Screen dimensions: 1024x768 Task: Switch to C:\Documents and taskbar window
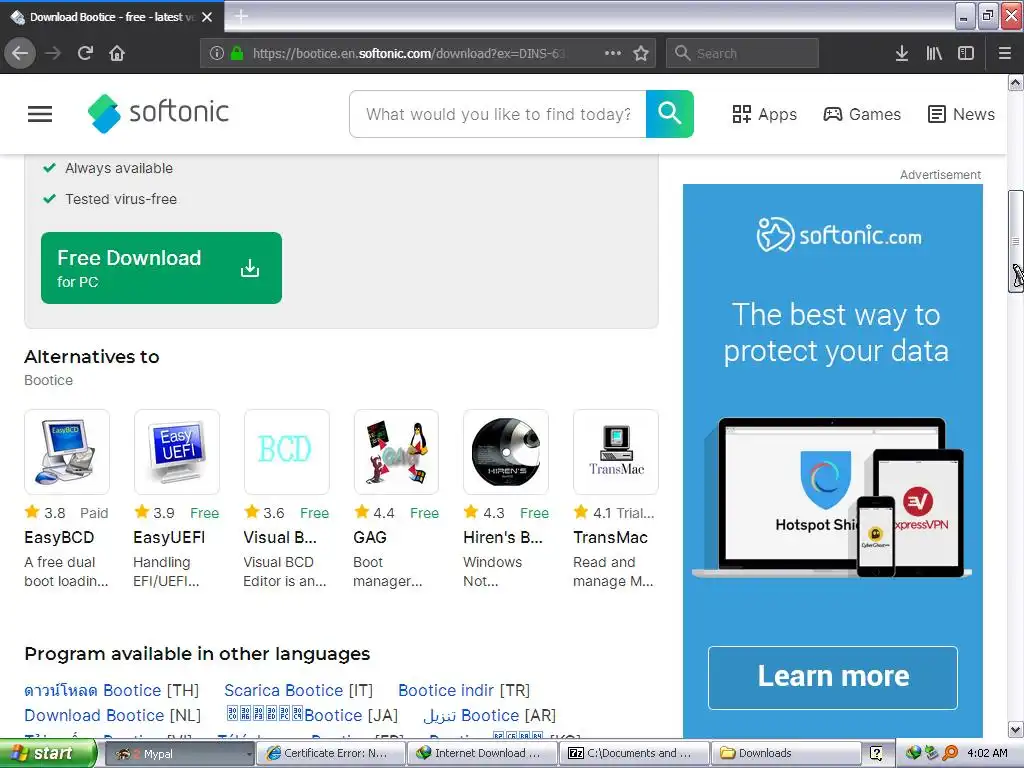pos(633,754)
